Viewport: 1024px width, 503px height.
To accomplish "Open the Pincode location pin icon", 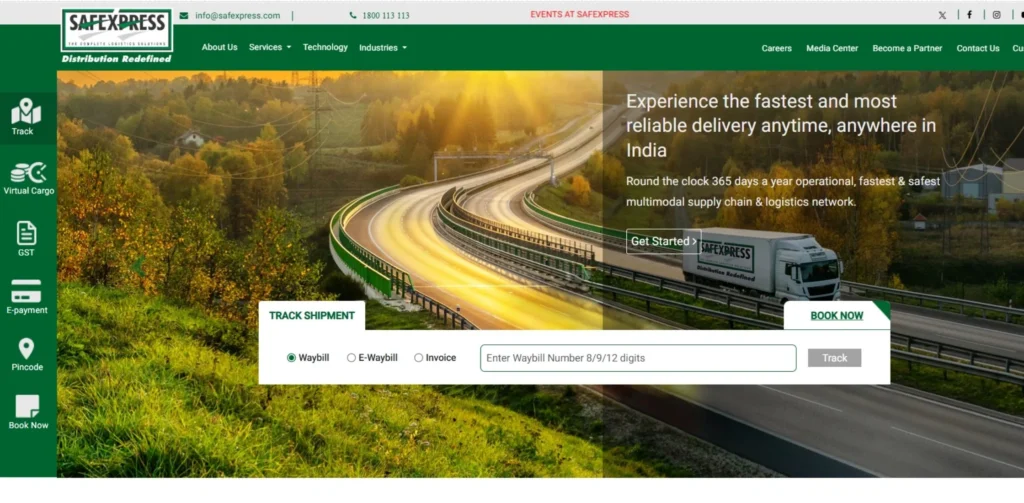I will pyautogui.click(x=26, y=349).
